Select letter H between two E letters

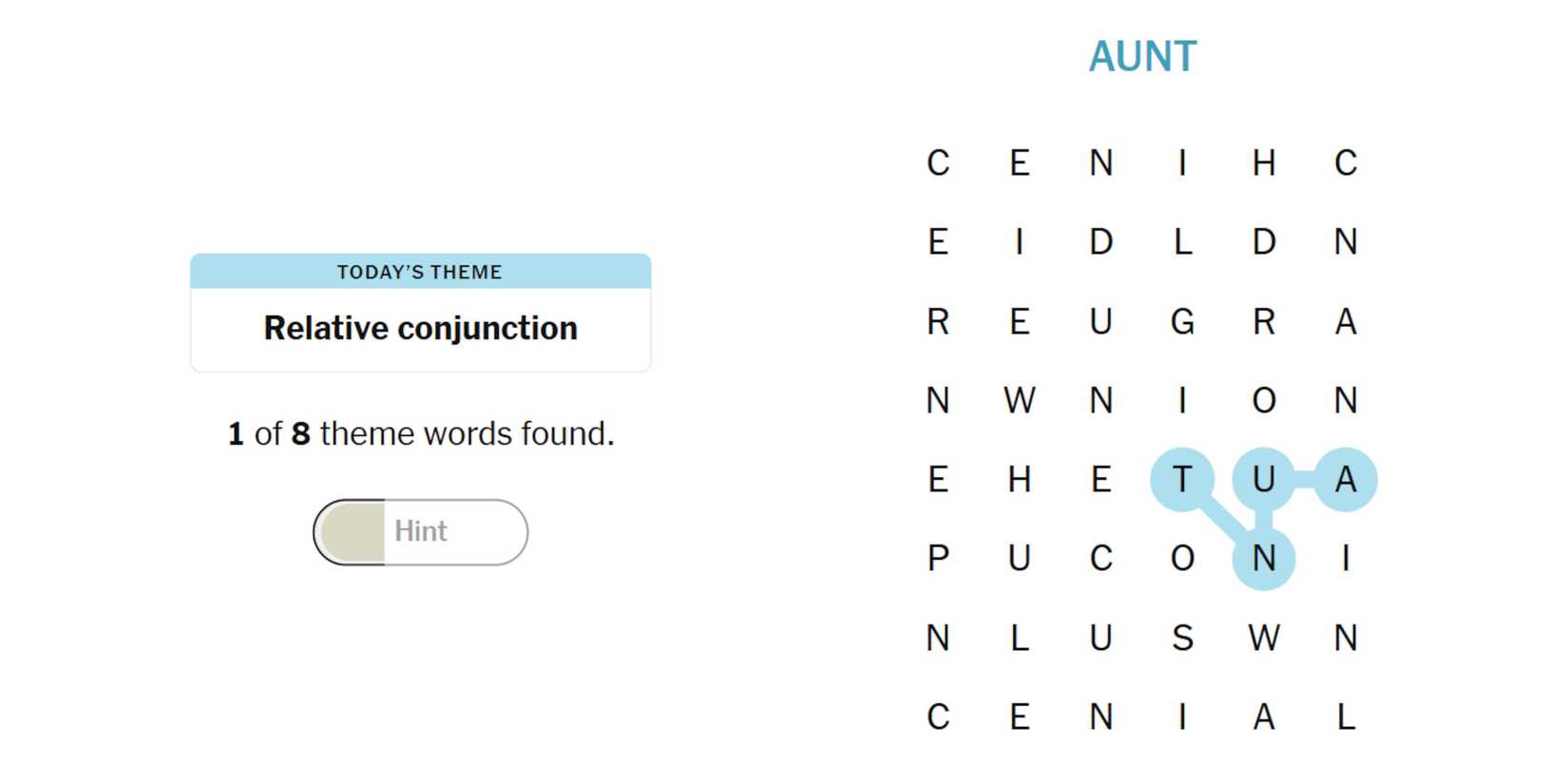click(x=1020, y=479)
